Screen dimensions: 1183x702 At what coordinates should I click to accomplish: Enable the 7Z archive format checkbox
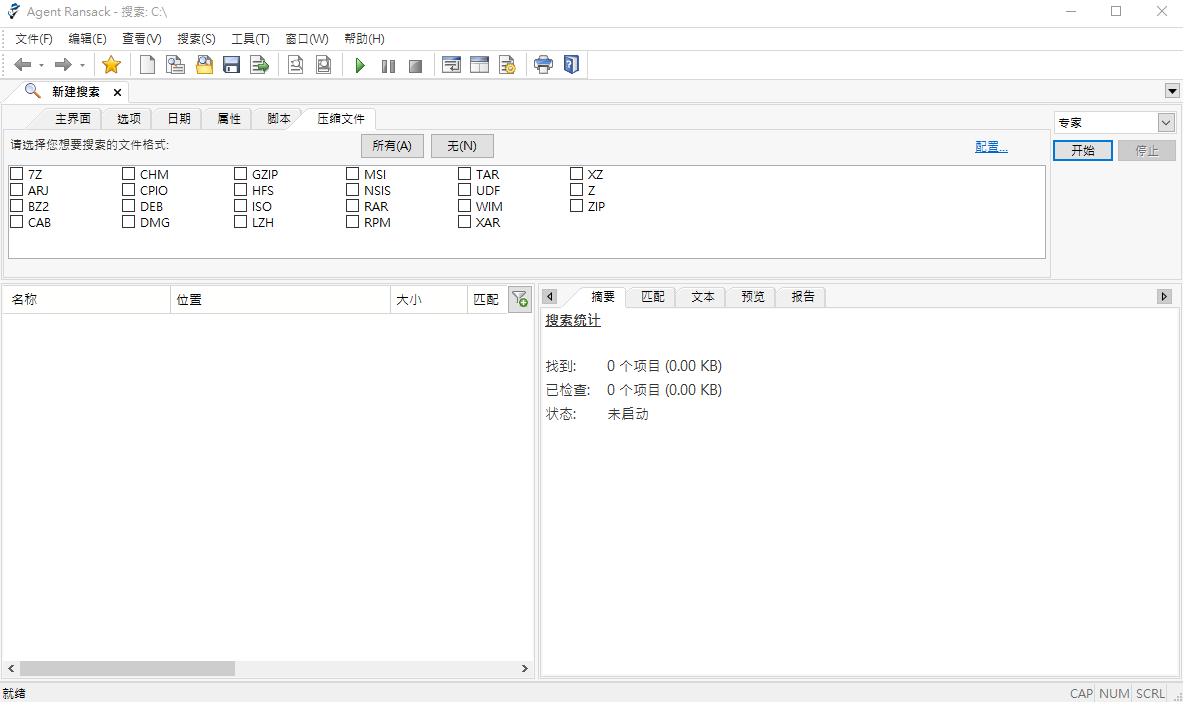[17, 174]
